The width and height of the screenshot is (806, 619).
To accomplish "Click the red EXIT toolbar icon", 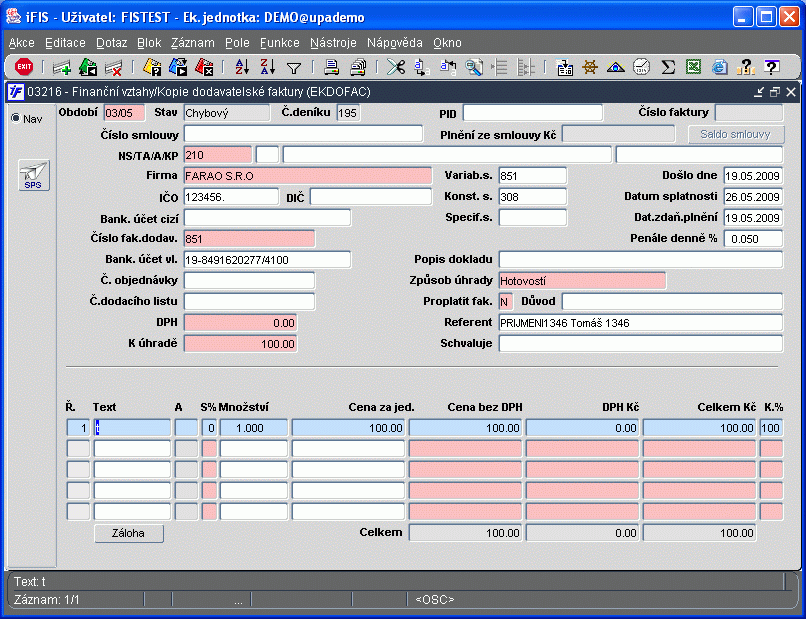I will (24, 66).
